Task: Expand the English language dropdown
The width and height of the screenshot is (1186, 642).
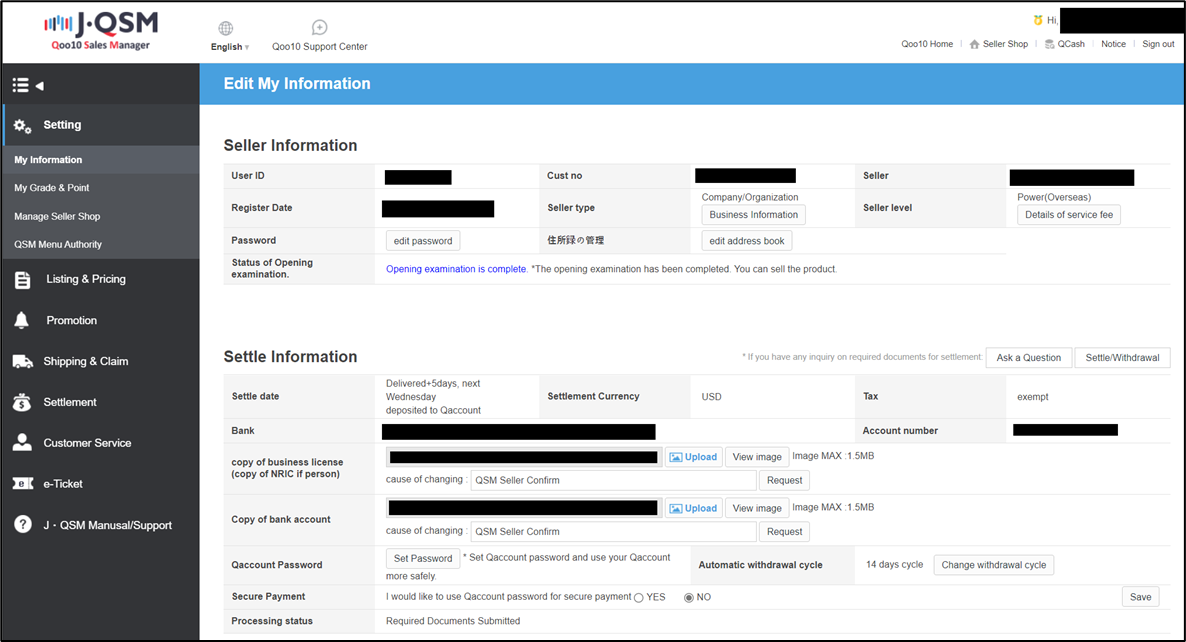Action: [230, 47]
